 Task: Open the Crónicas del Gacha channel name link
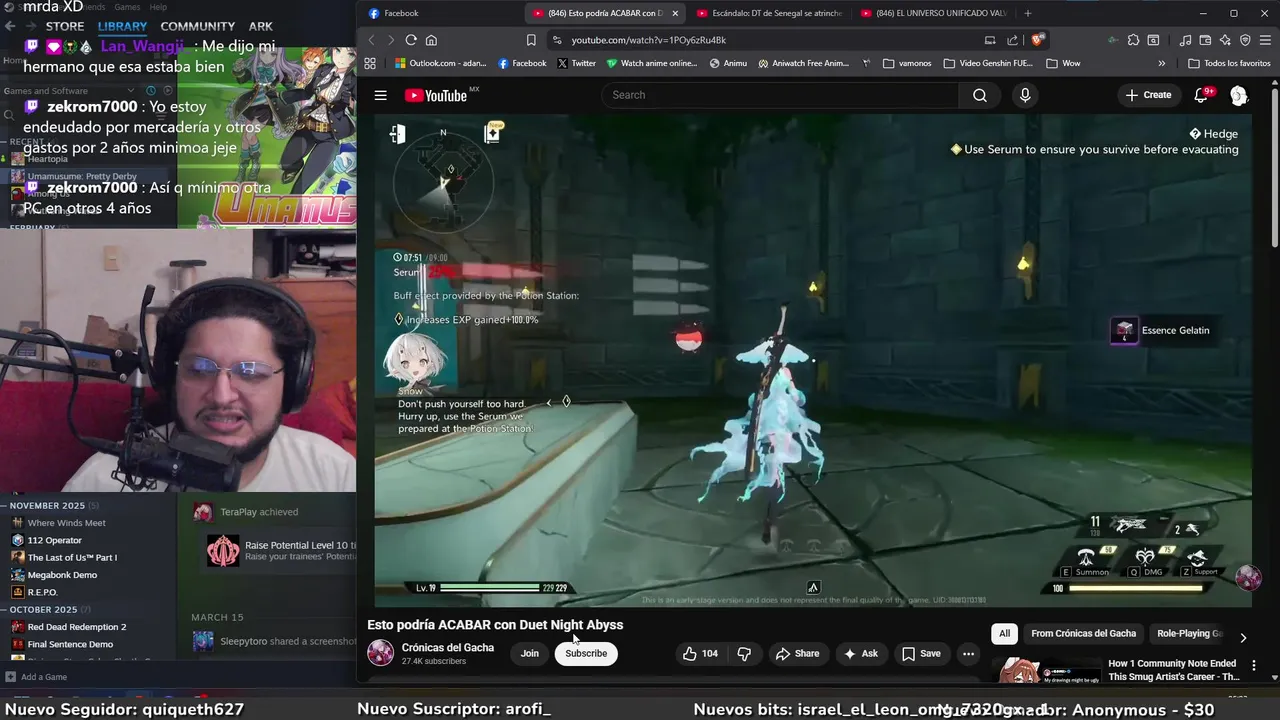pos(447,647)
